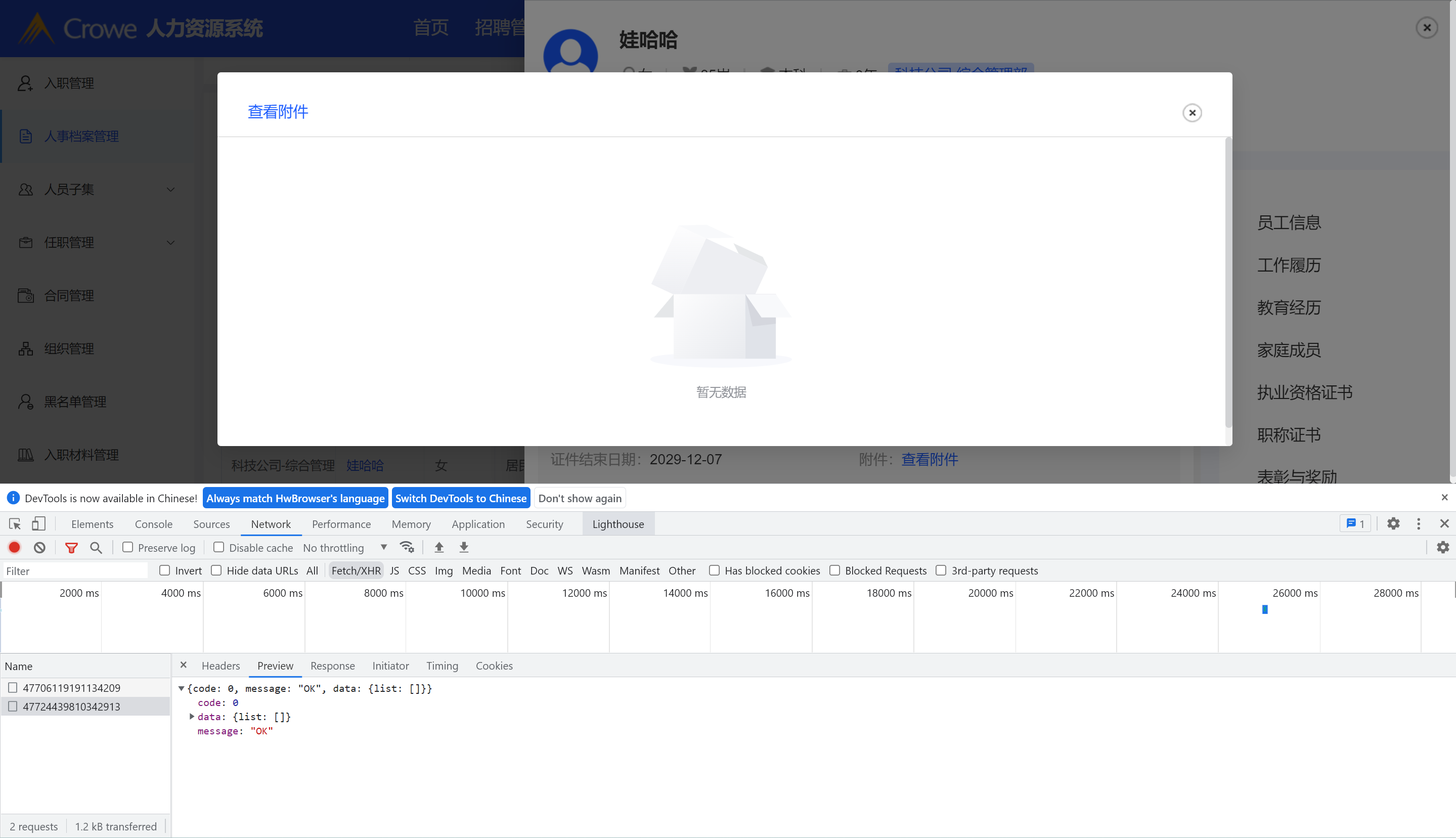The image size is (1456, 838).
Task: Toggle the device toolbar icon
Action: (x=38, y=524)
